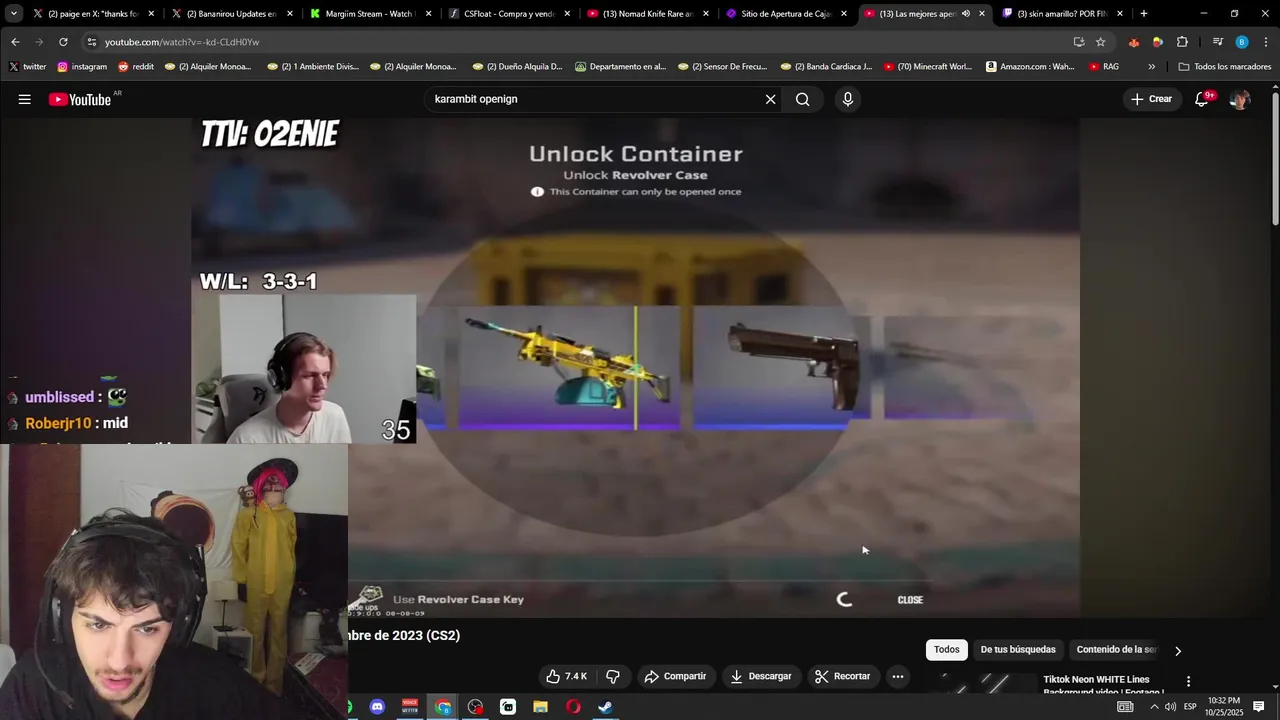The width and height of the screenshot is (1280, 720).
Task: Show next filter chips with arrow
Action: (1178, 651)
